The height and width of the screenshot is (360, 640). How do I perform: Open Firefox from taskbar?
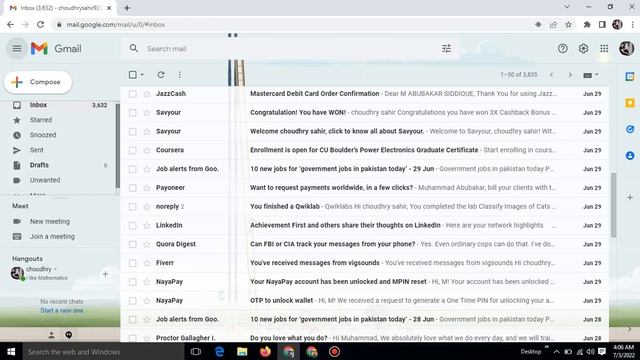tap(265, 351)
